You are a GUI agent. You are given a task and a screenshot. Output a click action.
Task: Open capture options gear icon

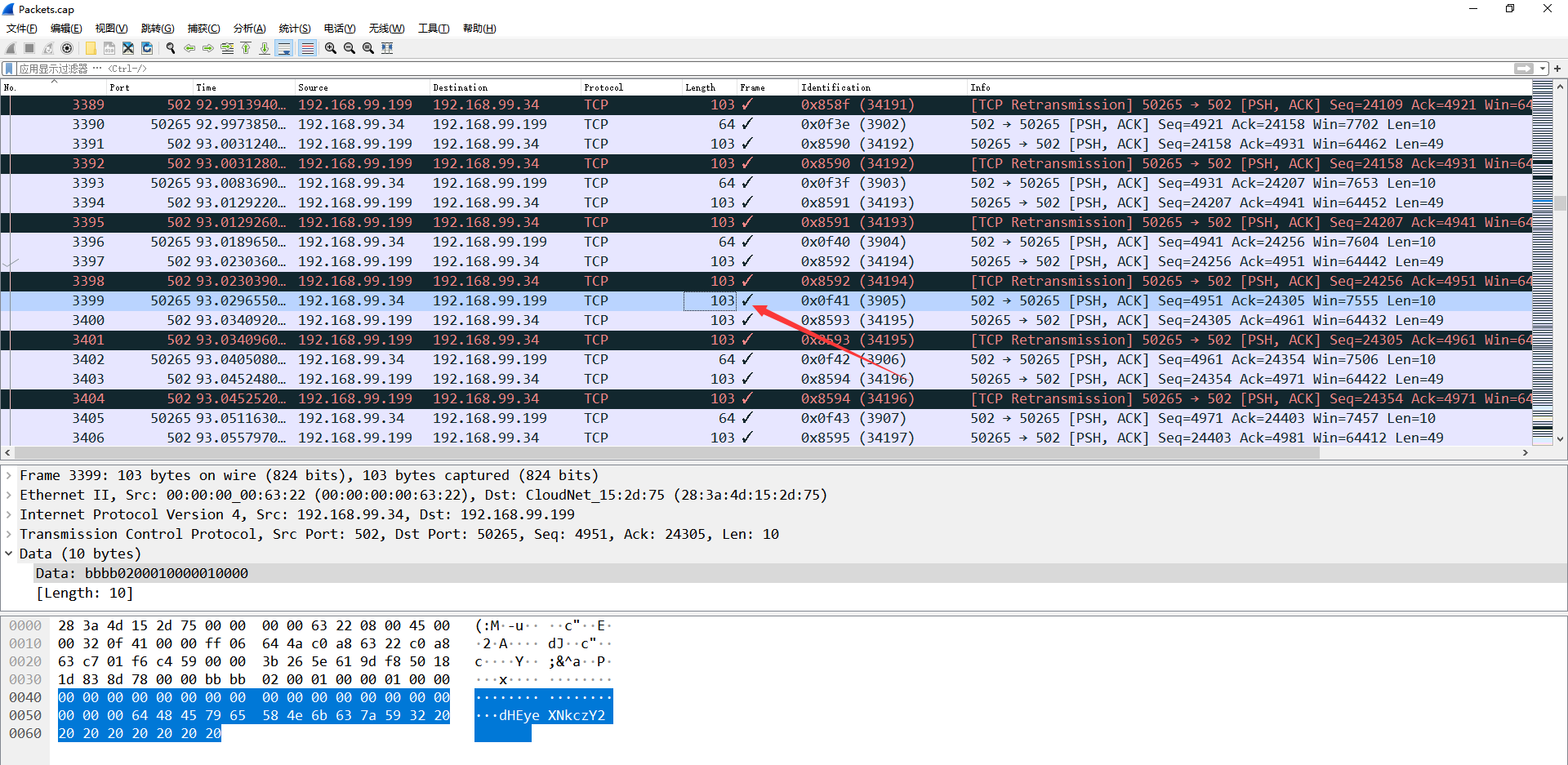67,48
